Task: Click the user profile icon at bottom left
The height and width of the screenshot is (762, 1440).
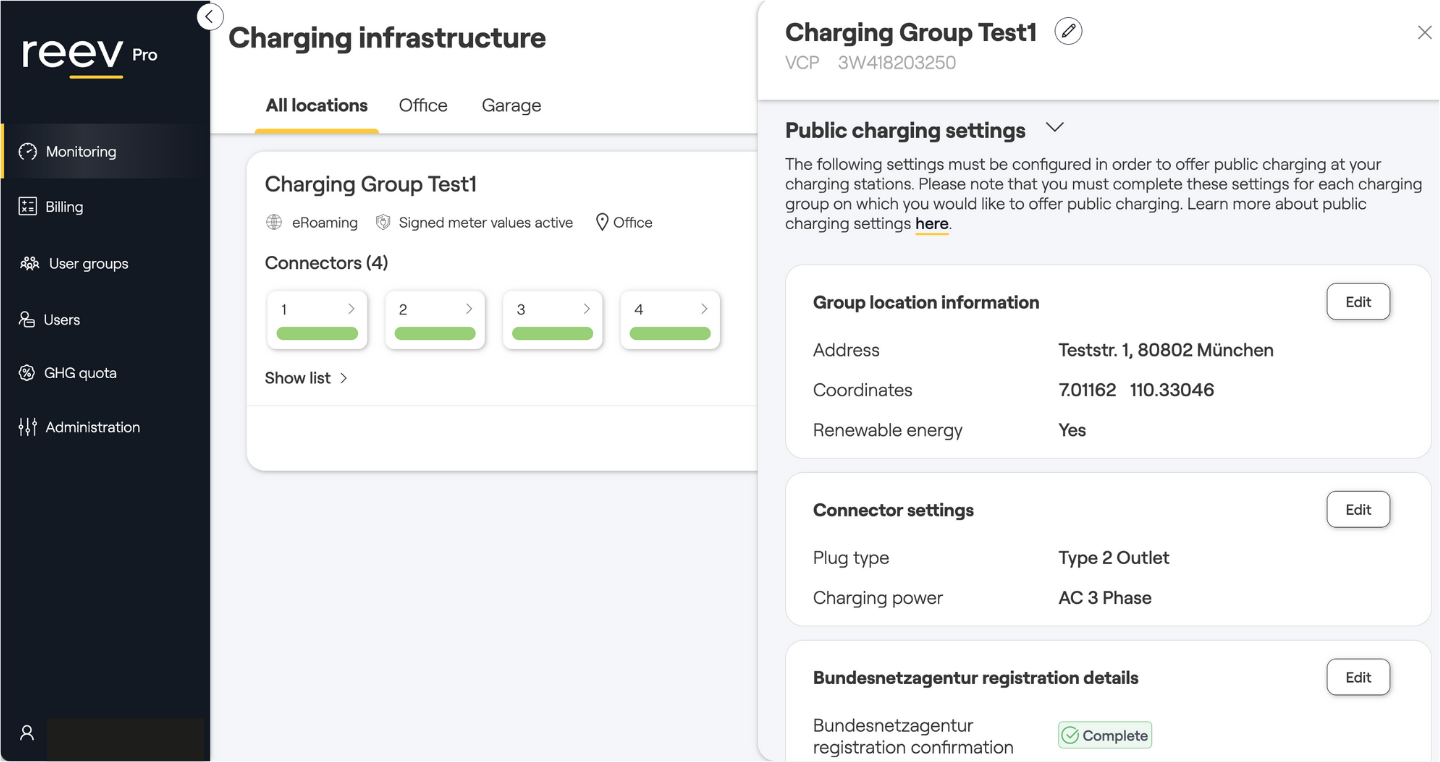Action: coord(27,733)
